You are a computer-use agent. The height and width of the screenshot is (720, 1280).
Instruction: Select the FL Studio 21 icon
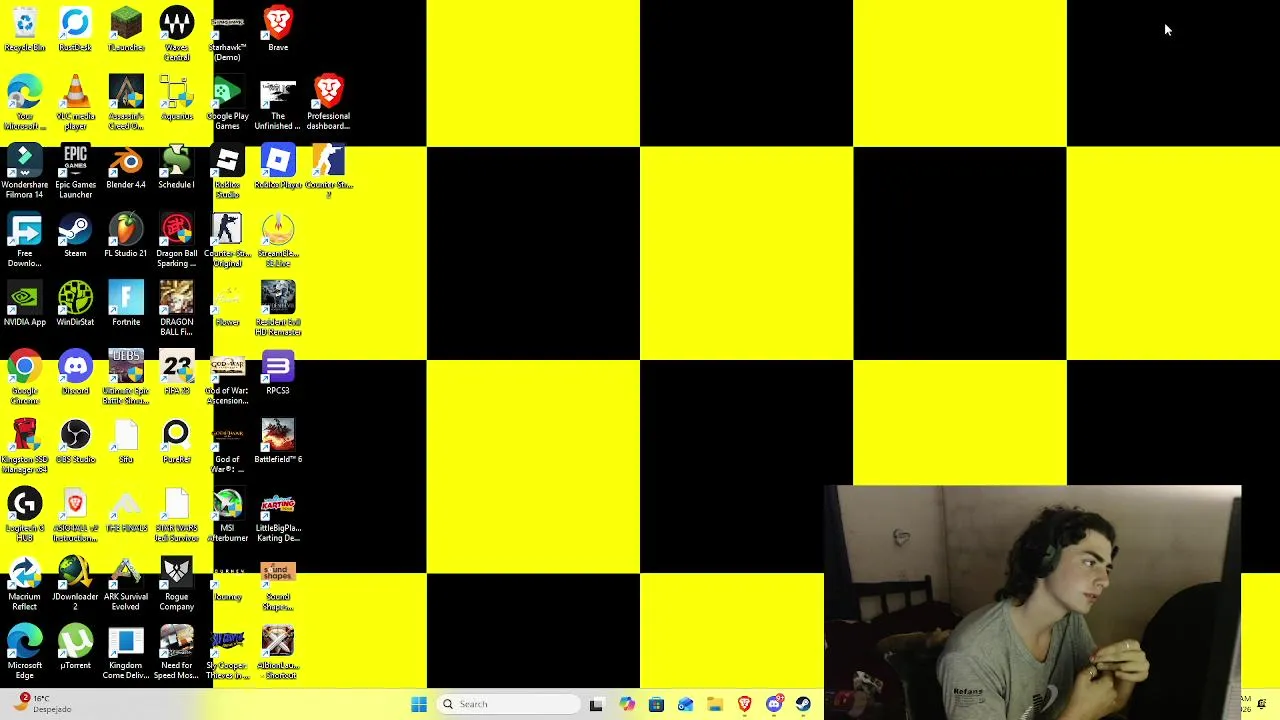tap(126, 236)
